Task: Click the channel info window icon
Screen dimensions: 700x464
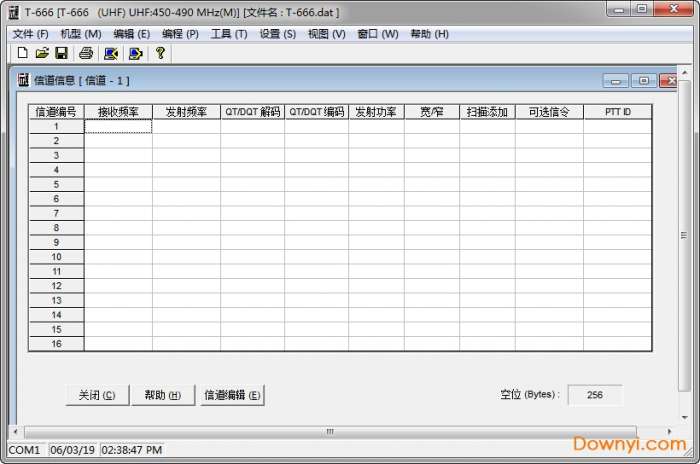Action: click(x=23, y=80)
